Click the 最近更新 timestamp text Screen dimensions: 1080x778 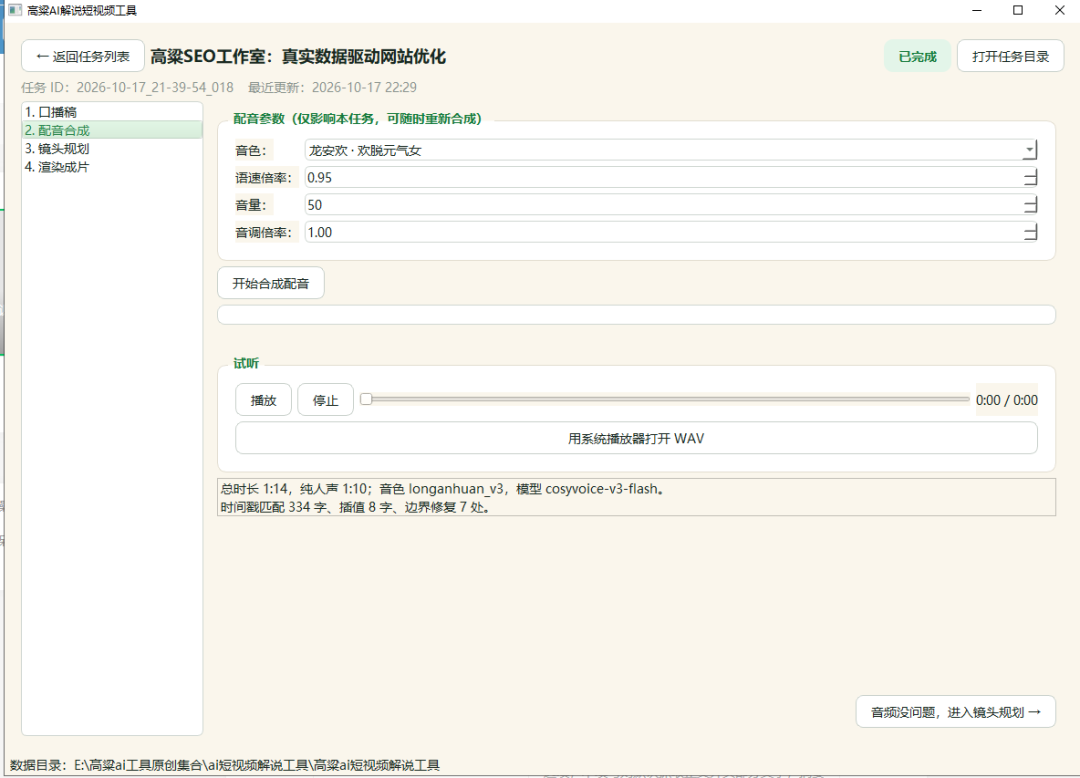pos(333,87)
